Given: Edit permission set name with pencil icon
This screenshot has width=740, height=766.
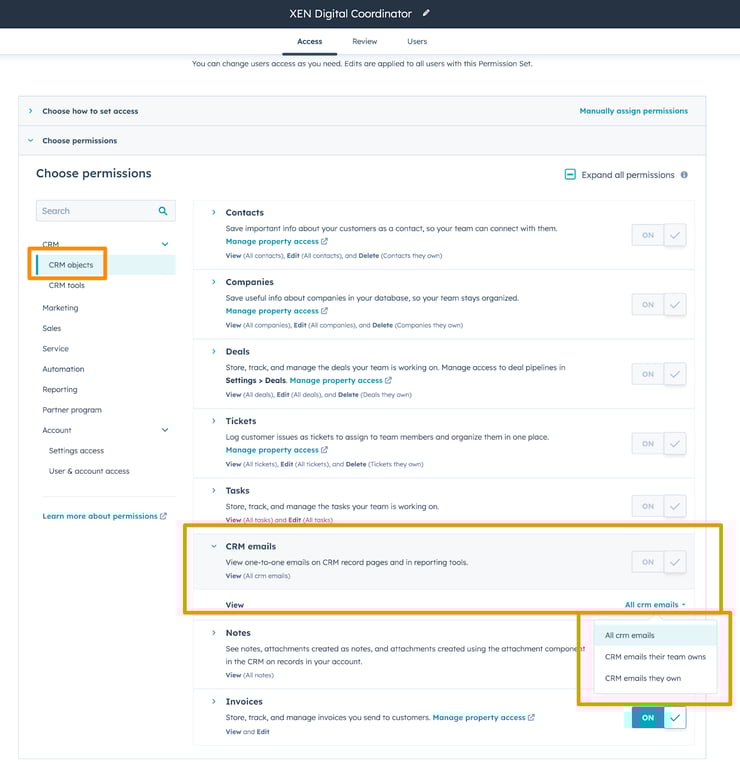Looking at the screenshot, I should click(x=426, y=13).
